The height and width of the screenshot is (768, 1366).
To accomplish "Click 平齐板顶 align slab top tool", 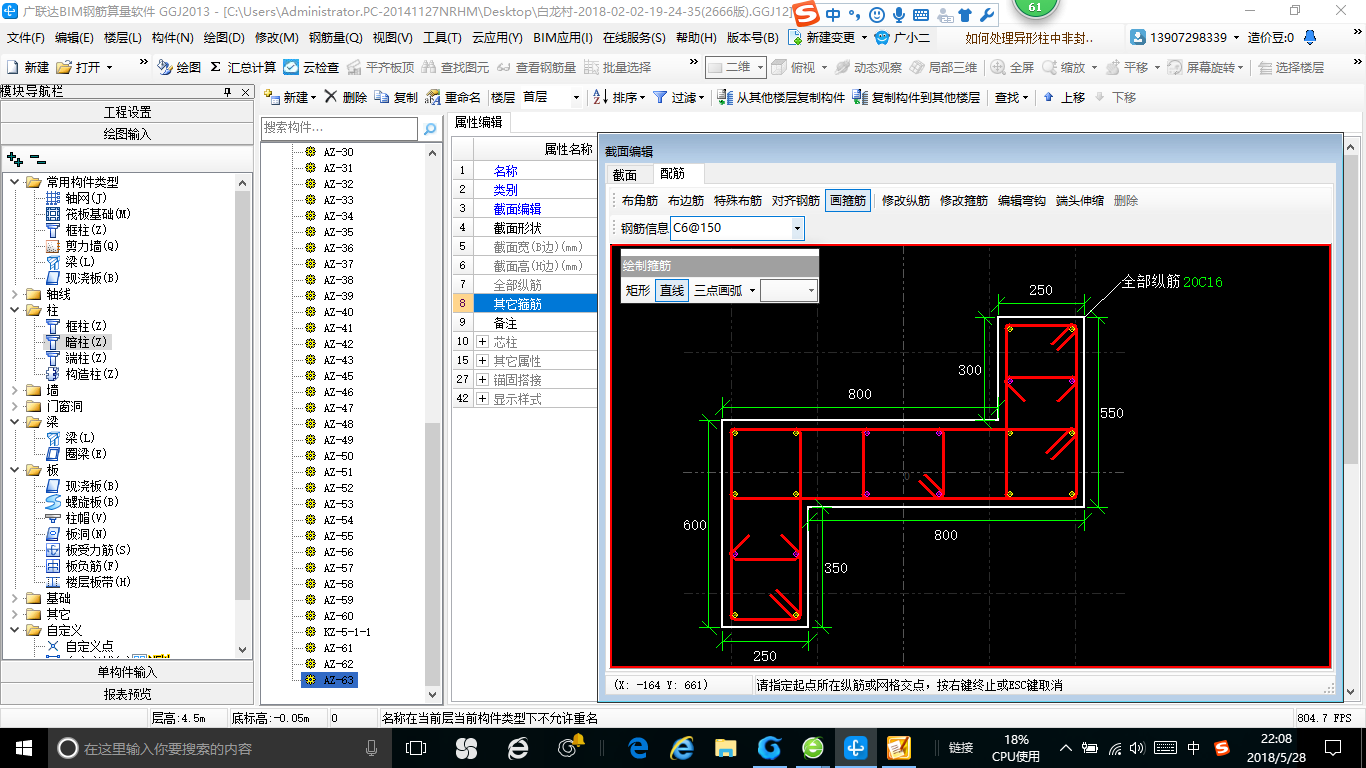I will [380, 67].
